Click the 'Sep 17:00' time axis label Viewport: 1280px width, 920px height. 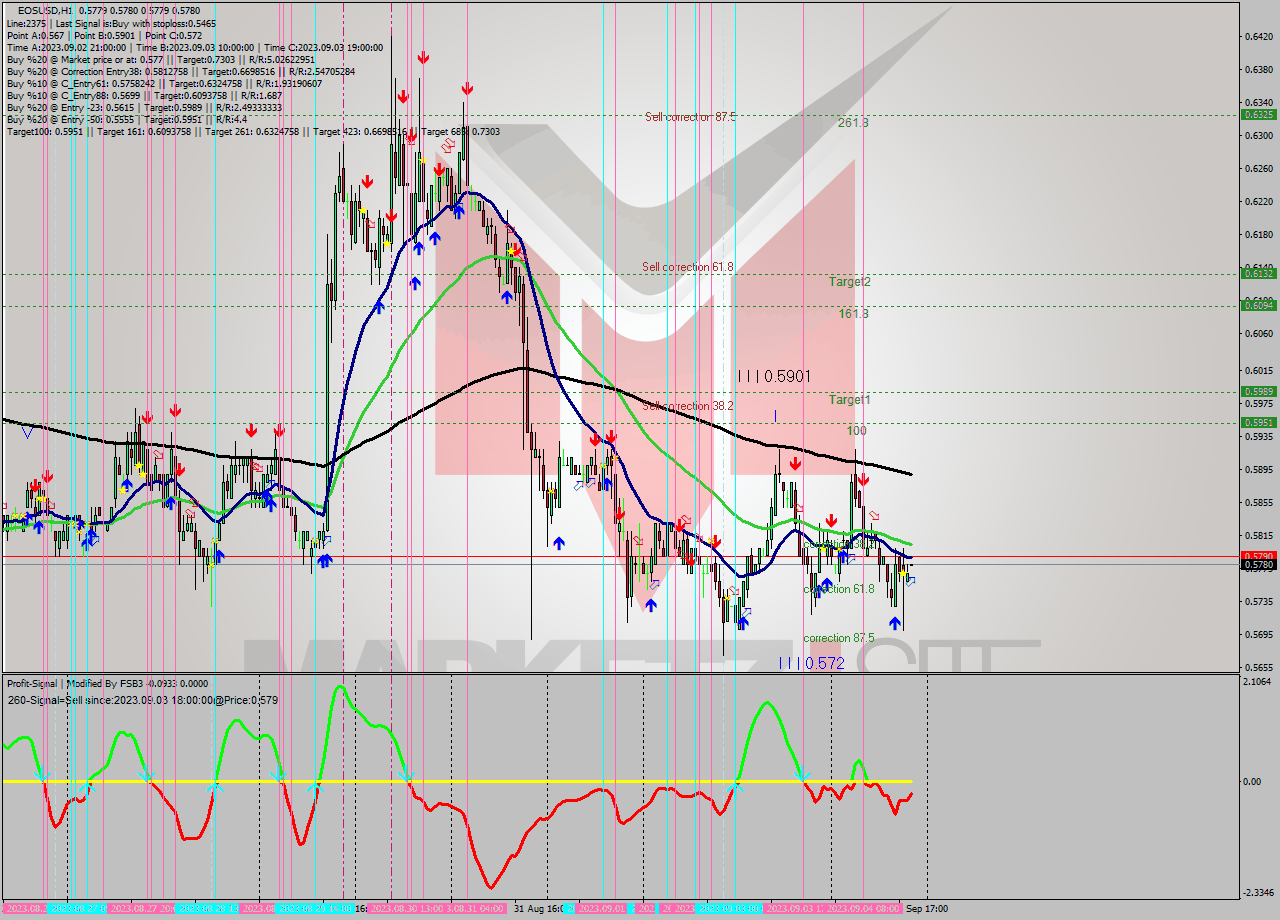coord(927,909)
